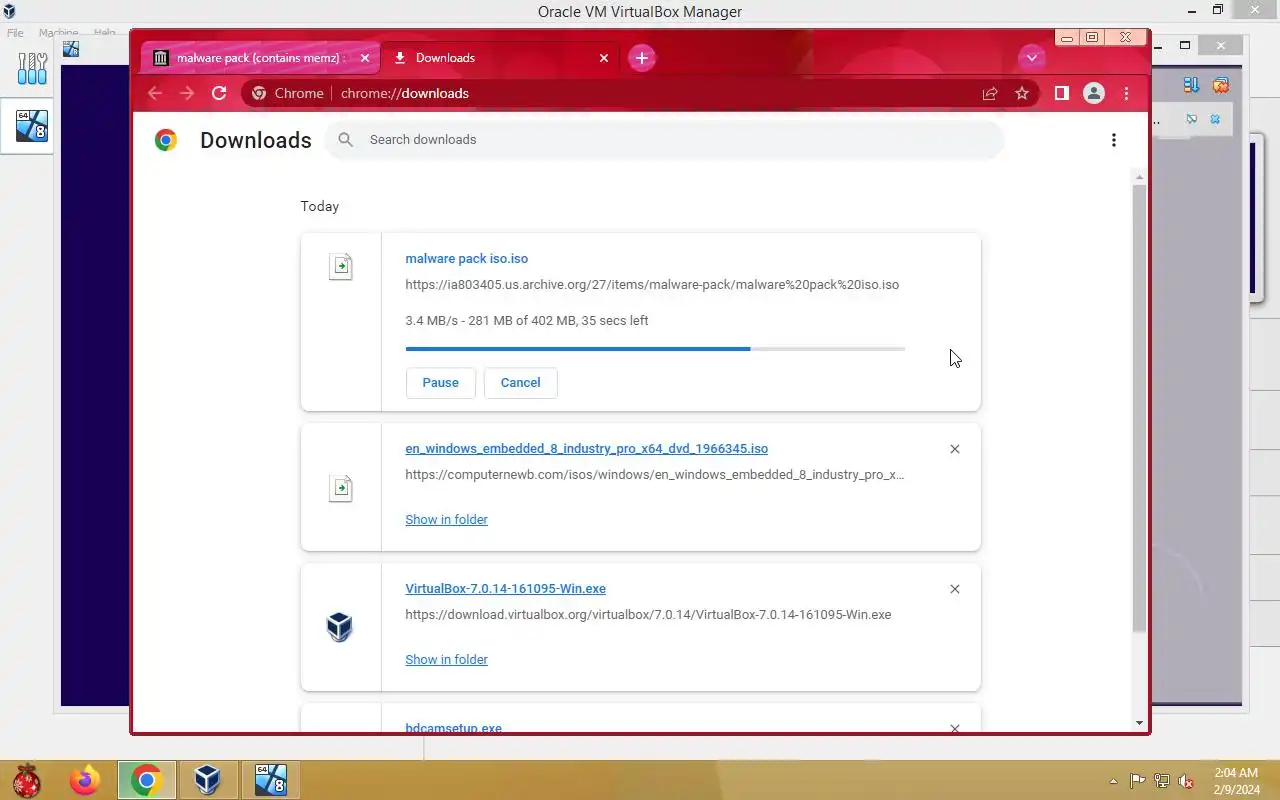Click Chrome in the taskbar
Screen dimensions: 1280x800
tap(146, 780)
